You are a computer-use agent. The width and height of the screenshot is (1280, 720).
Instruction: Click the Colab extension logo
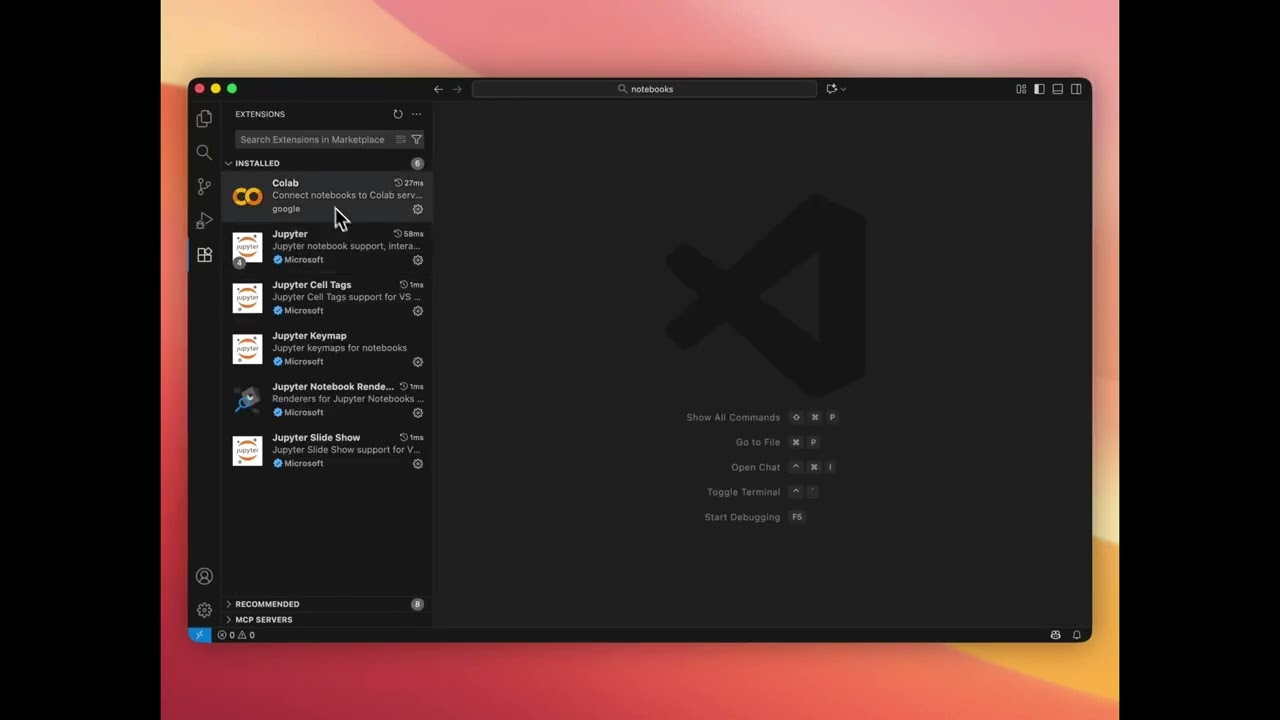[x=247, y=197]
